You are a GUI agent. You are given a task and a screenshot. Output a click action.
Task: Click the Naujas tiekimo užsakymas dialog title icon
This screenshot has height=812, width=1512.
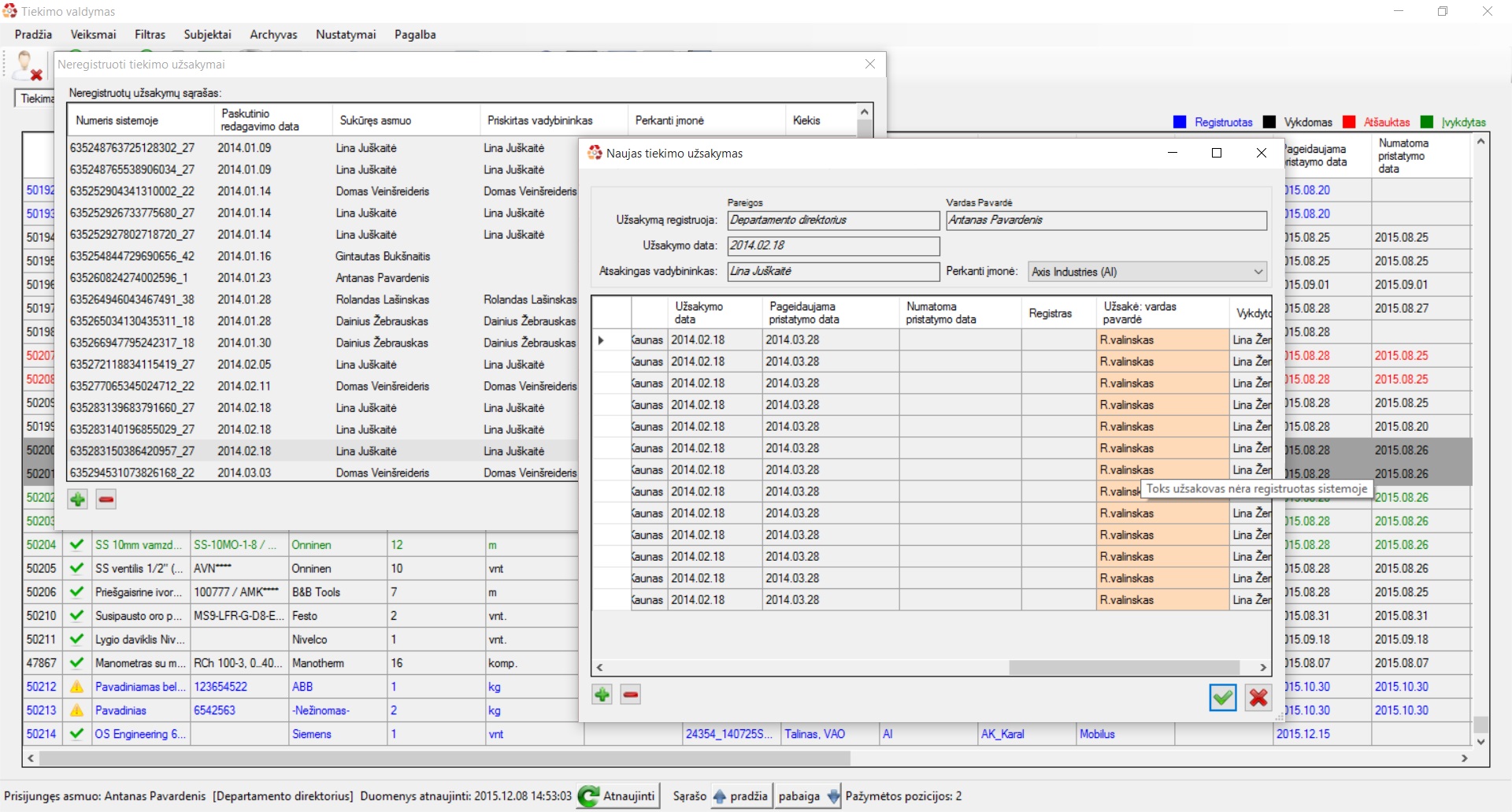(x=595, y=153)
